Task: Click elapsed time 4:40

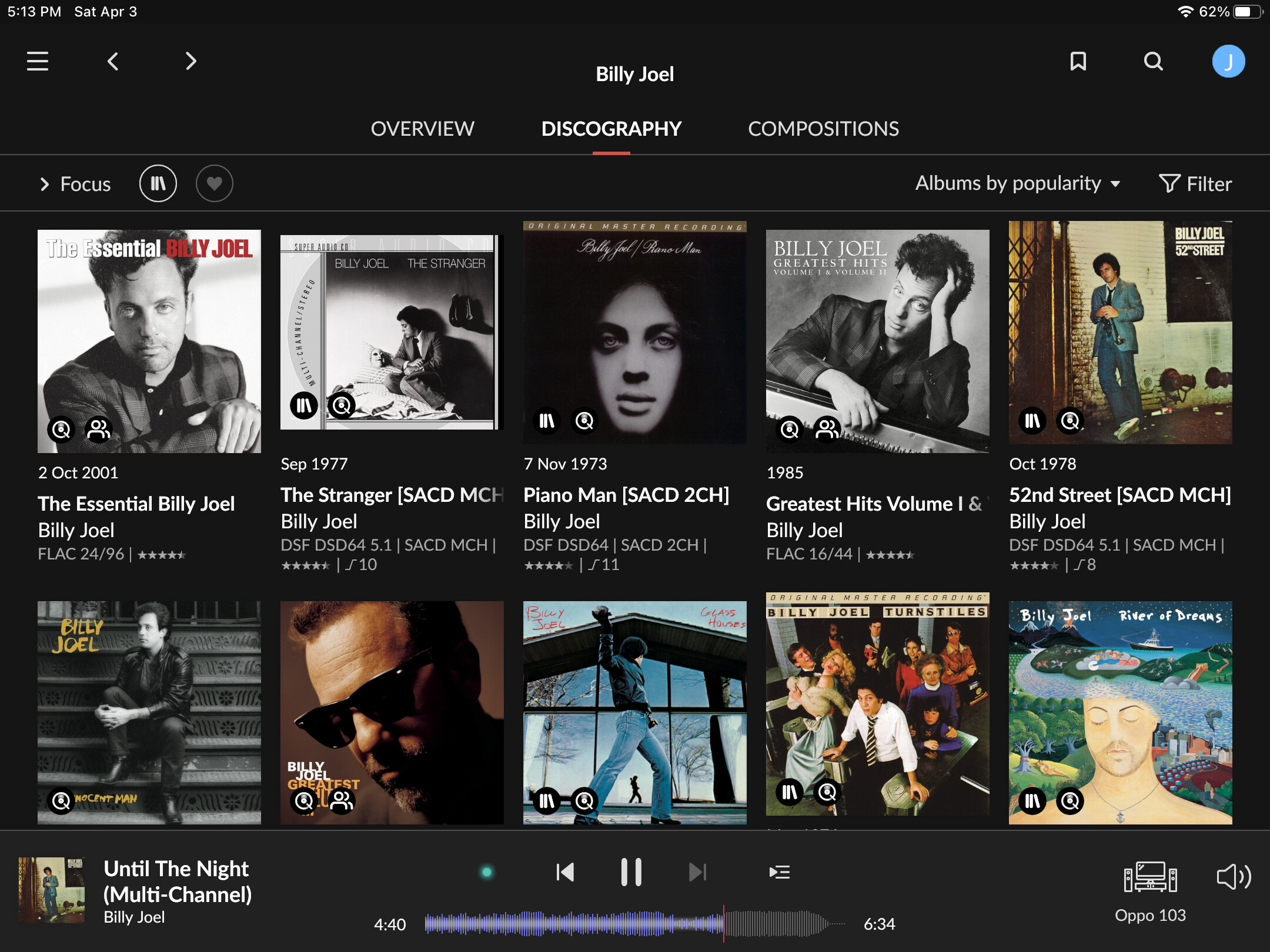Action: coord(390,924)
